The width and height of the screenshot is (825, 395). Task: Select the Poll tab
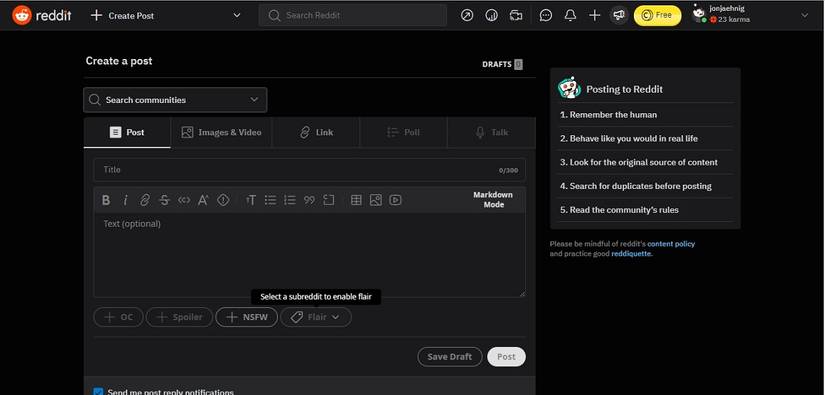pos(403,133)
